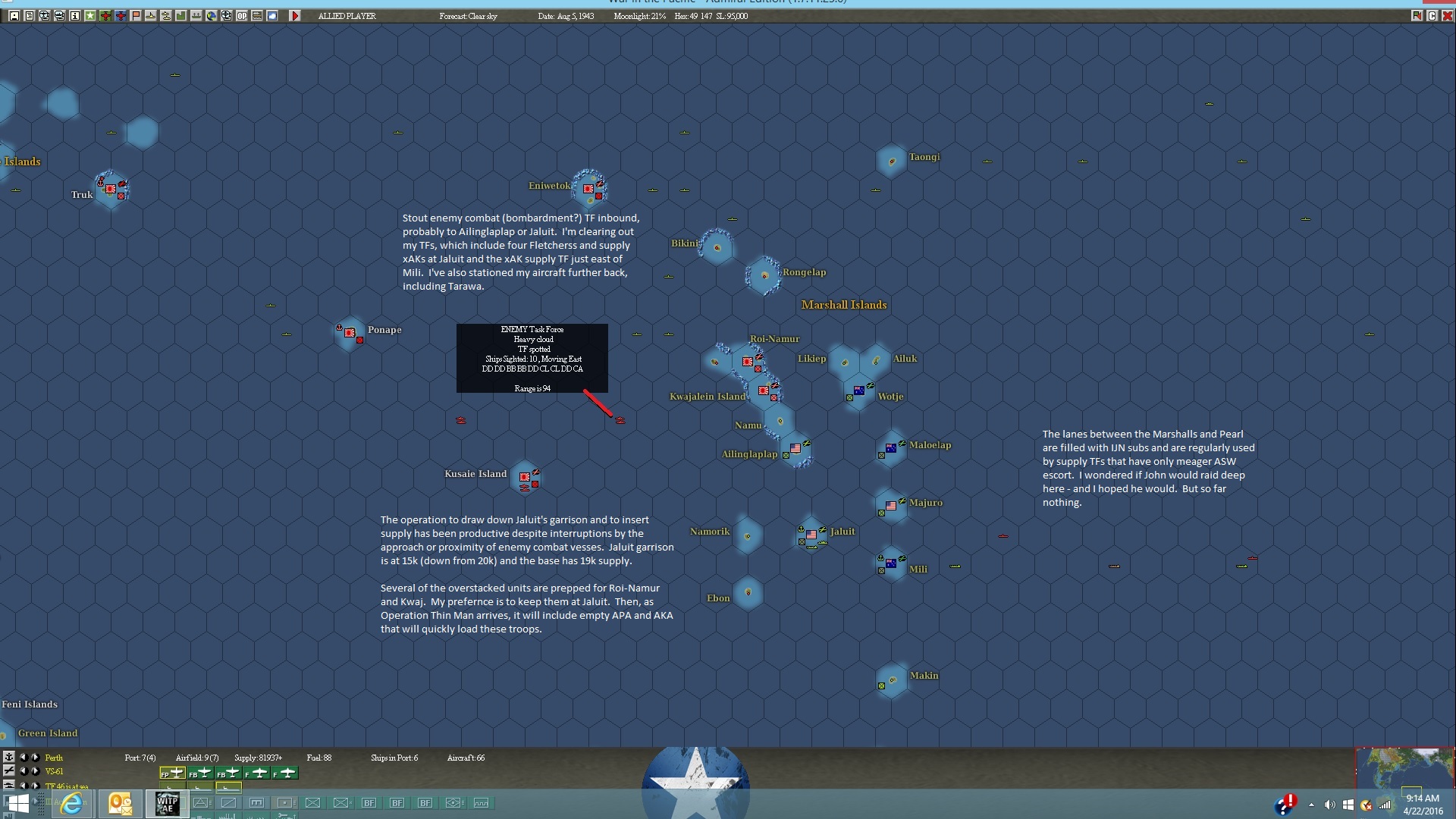
Task: Open the weather cloud icon
Action: pos(272,15)
